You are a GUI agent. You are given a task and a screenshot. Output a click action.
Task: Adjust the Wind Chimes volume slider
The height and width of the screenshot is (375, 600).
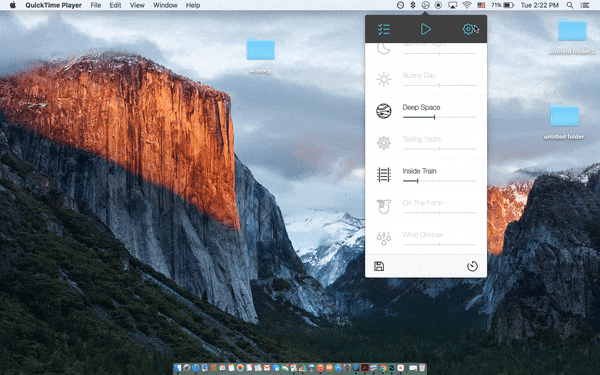click(439, 244)
